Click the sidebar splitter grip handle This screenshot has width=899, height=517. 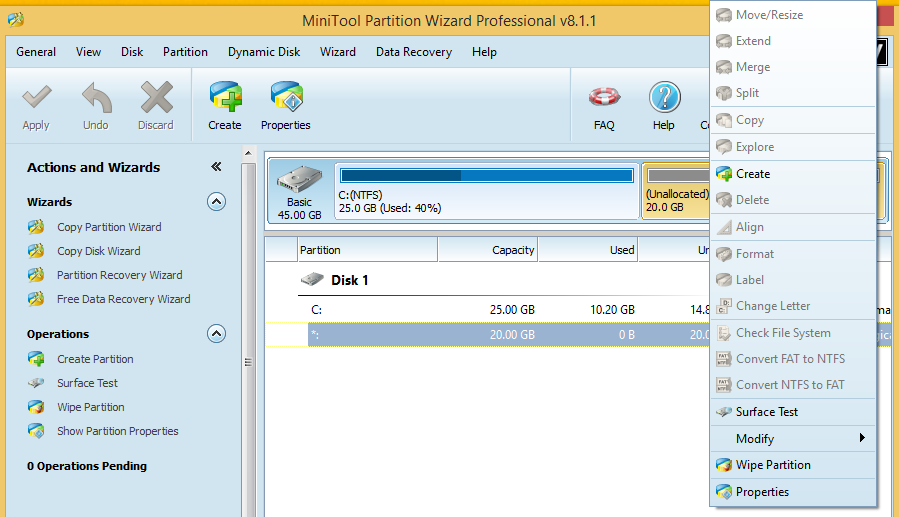(248, 362)
